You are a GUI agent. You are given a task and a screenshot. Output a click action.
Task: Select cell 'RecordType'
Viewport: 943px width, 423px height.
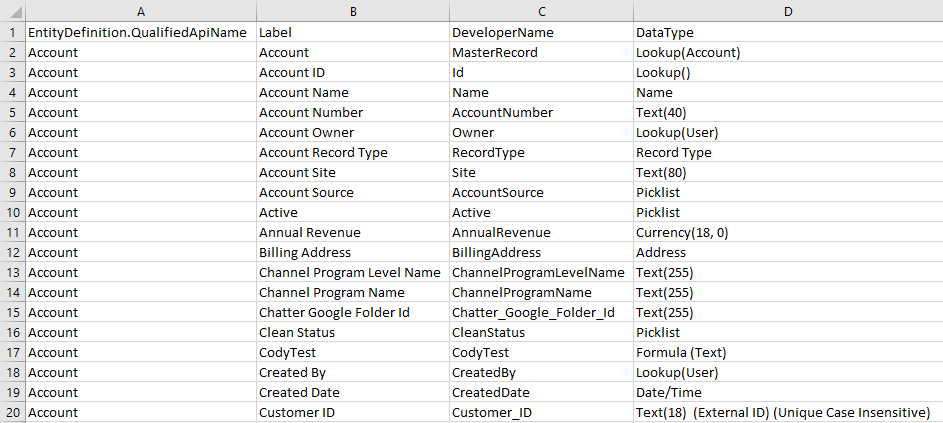pyautogui.click(x=541, y=152)
